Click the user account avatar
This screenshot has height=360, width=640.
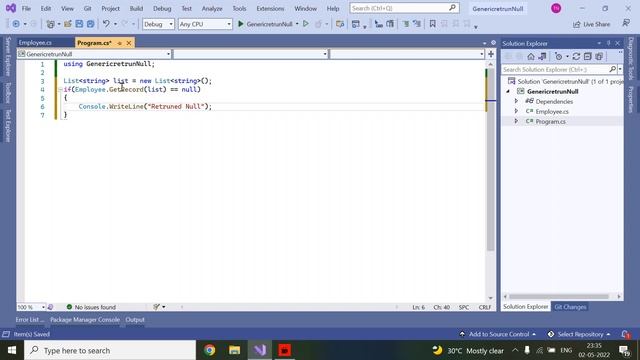click(556, 8)
